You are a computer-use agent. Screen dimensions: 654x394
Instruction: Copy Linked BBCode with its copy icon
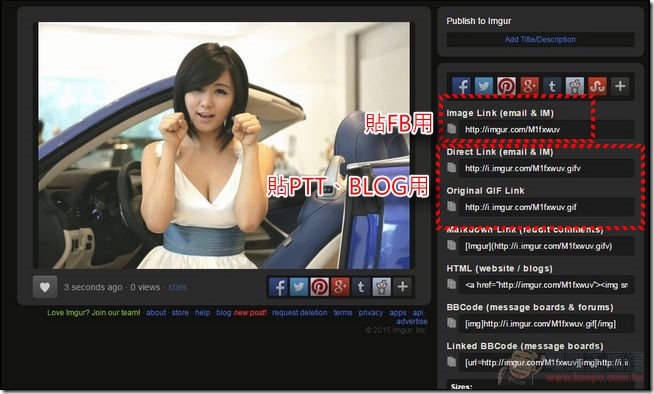(451, 362)
